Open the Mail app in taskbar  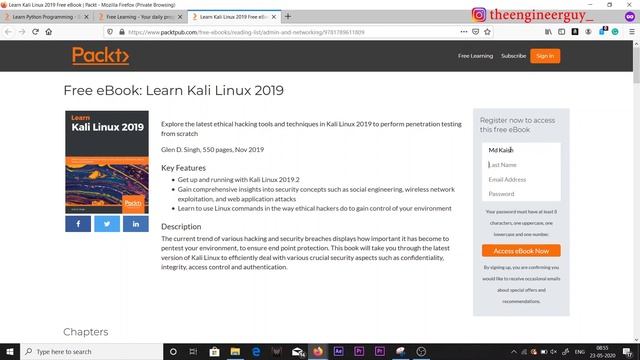(298, 351)
